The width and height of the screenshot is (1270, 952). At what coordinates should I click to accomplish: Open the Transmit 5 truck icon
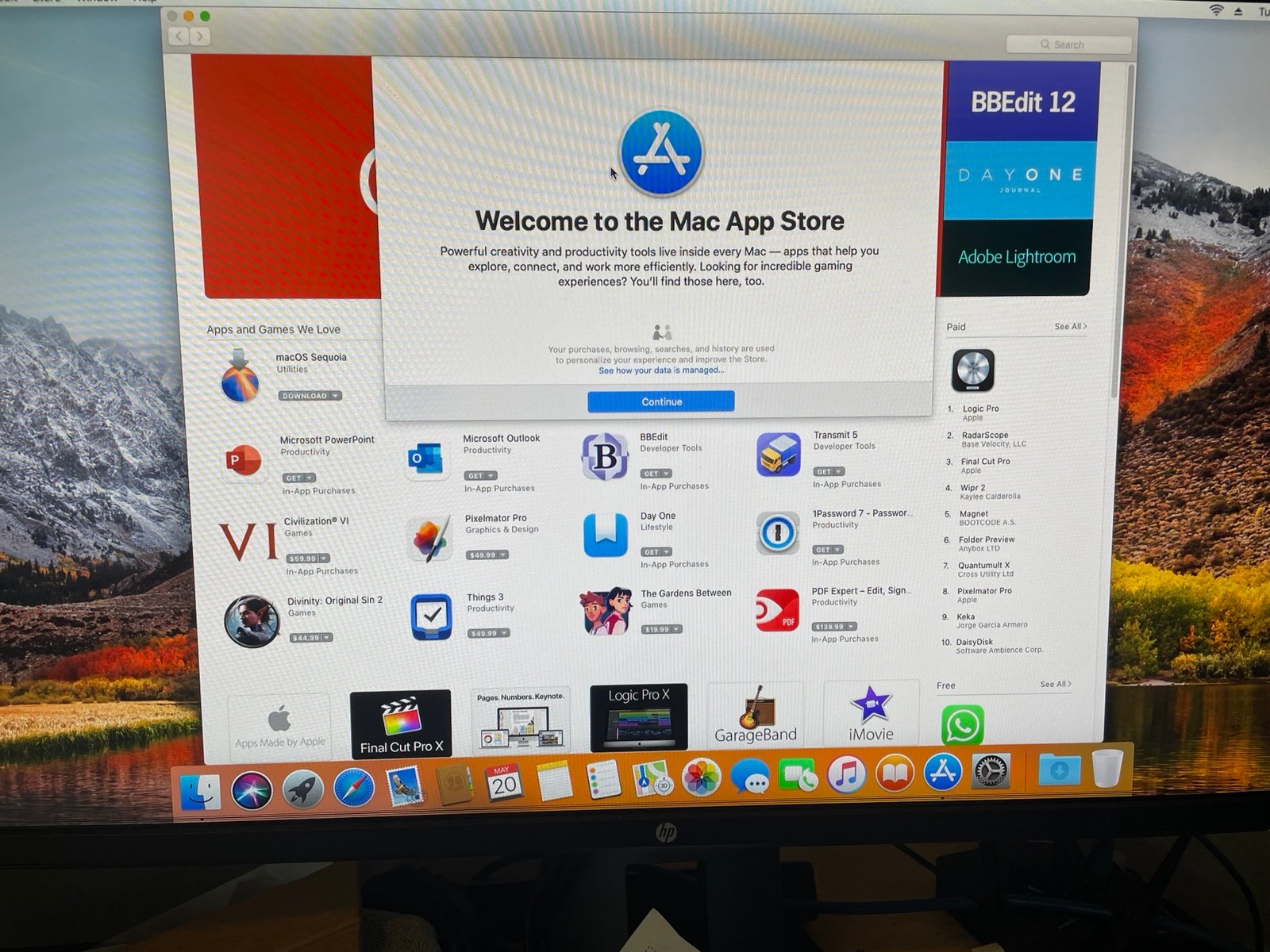779,455
